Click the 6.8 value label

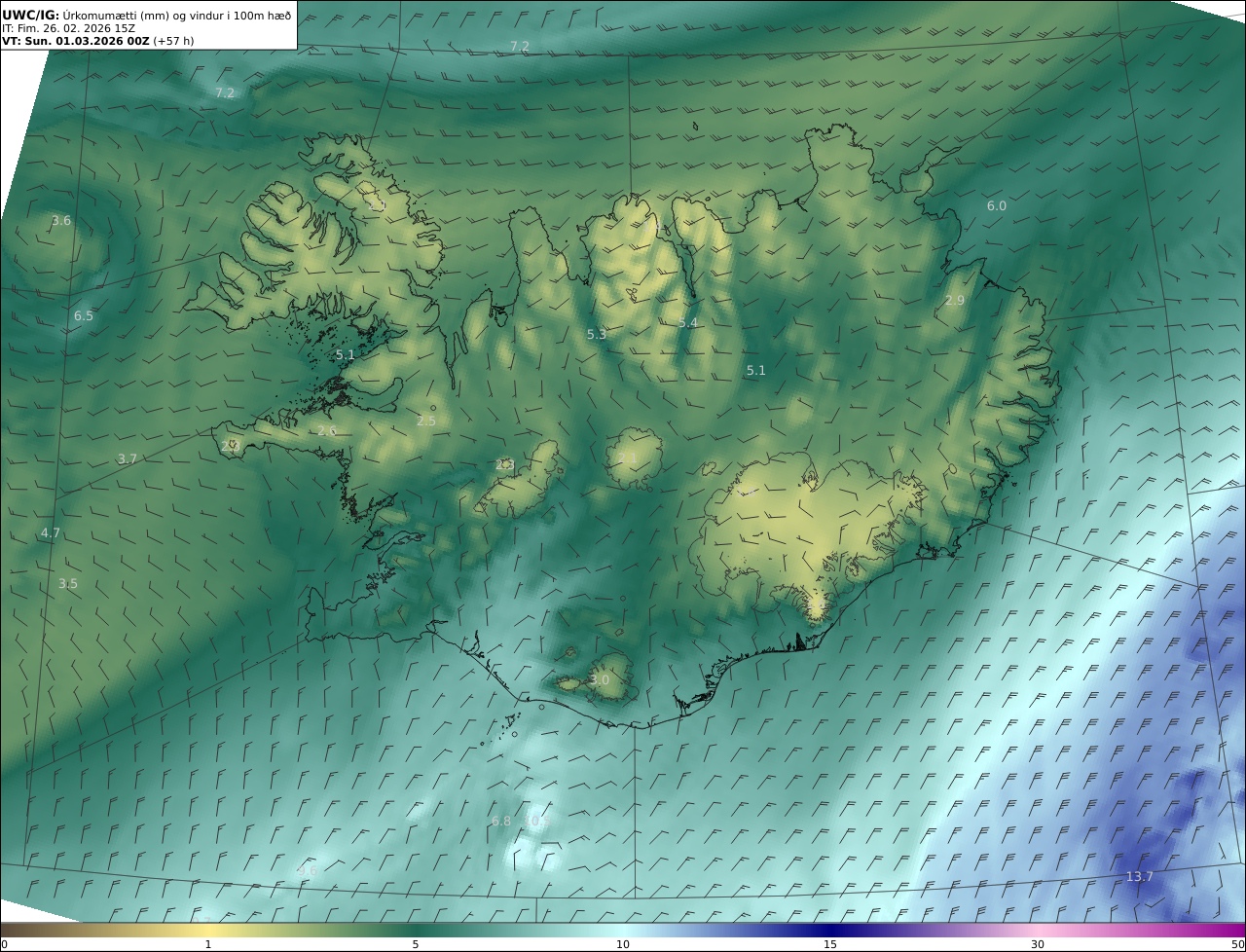point(501,822)
